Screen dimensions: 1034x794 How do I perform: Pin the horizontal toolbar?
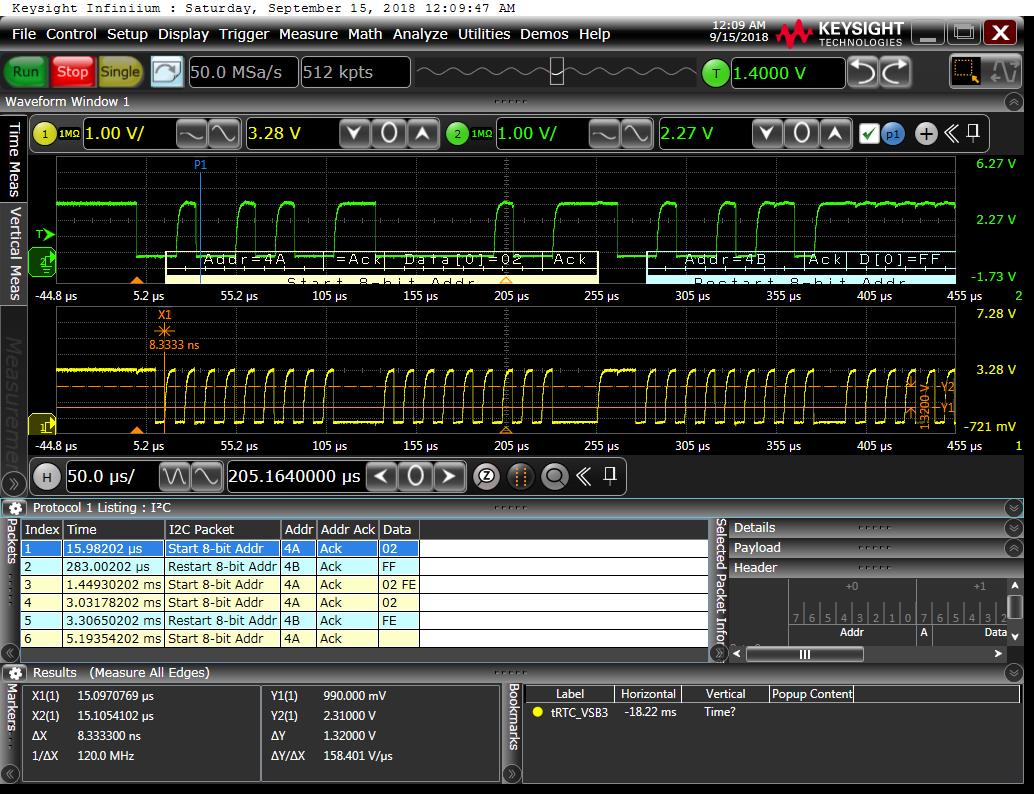610,475
